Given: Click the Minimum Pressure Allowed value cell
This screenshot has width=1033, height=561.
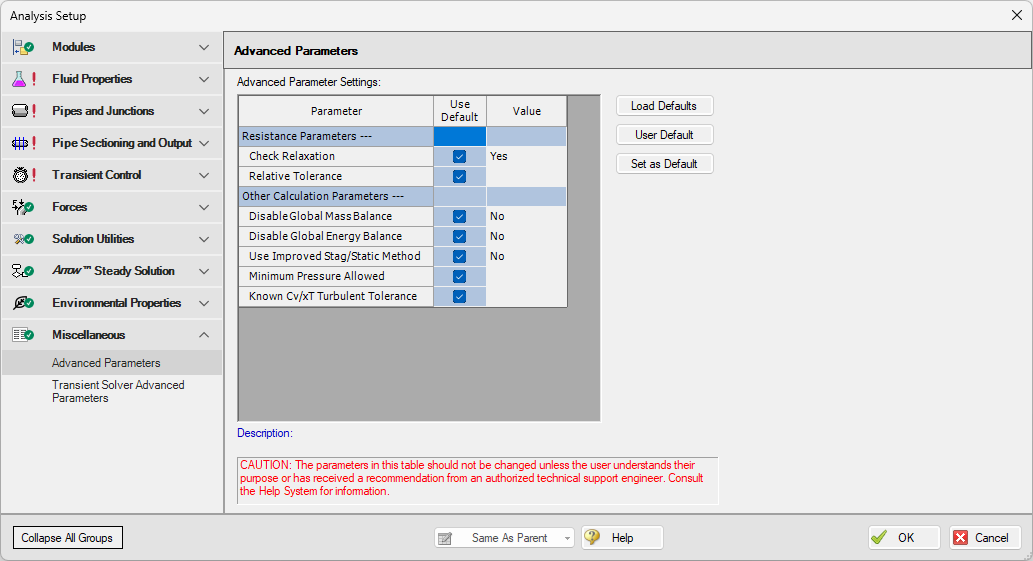Looking at the screenshot, I should point(526,277).
